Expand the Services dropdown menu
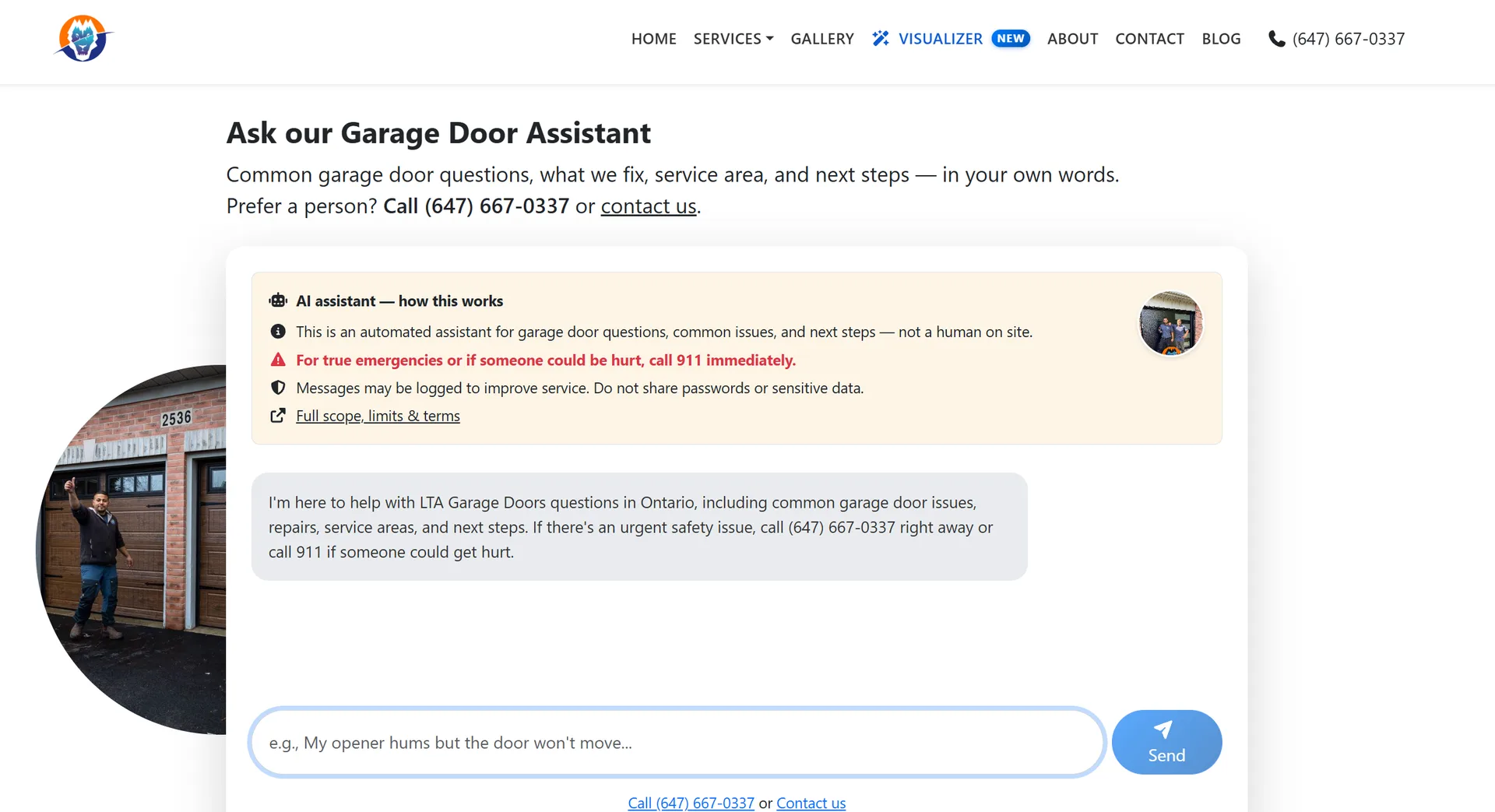 pyautogui.click(x=733, y=38)
